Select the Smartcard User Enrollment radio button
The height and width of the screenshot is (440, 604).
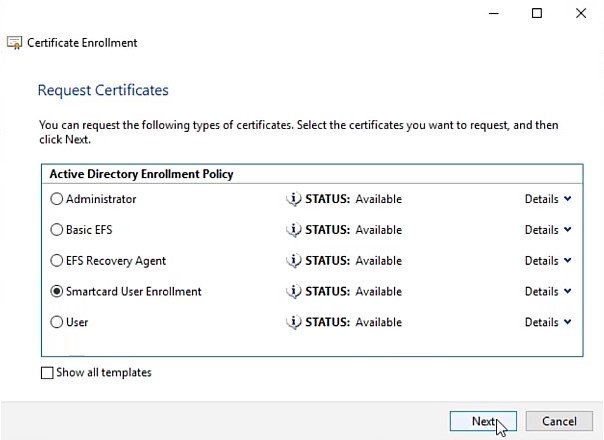56,292
